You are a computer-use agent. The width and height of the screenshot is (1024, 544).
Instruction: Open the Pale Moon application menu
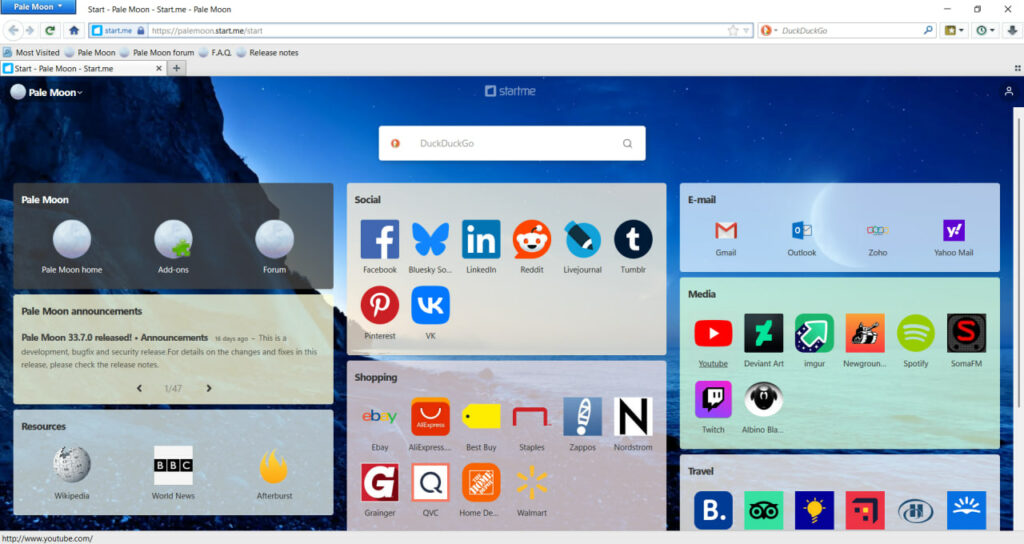38,7
